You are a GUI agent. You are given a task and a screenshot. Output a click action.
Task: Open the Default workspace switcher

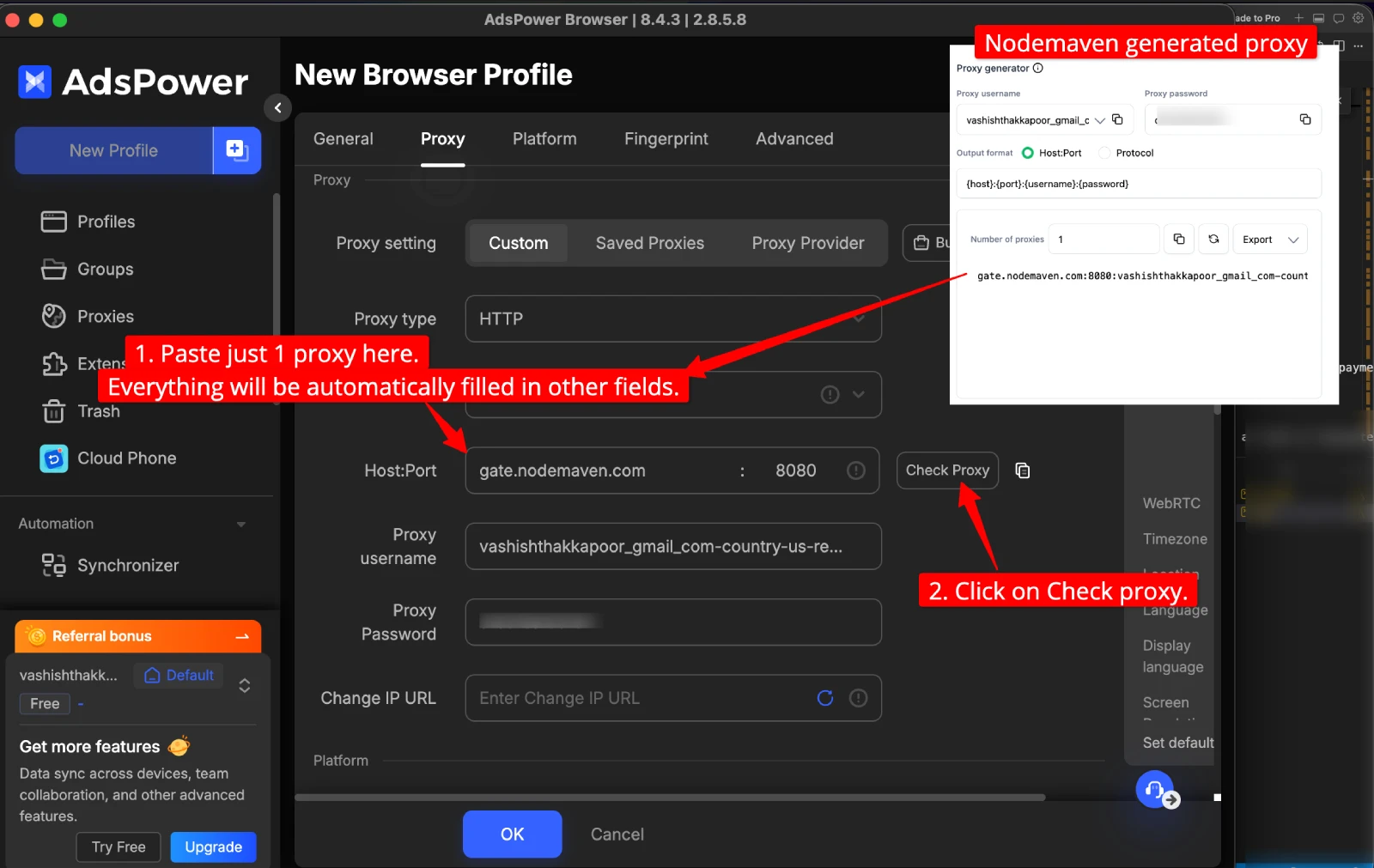tap(179, 676)
